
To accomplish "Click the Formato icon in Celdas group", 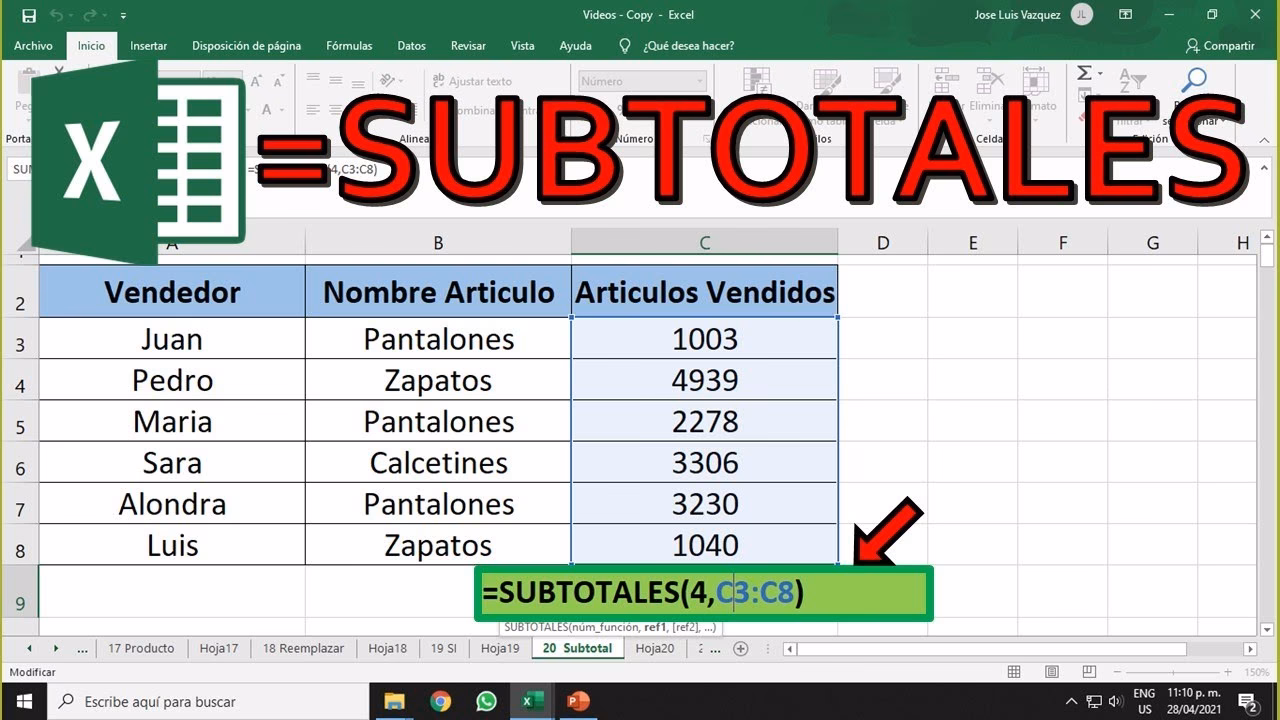I will [x=1035, y=78].
